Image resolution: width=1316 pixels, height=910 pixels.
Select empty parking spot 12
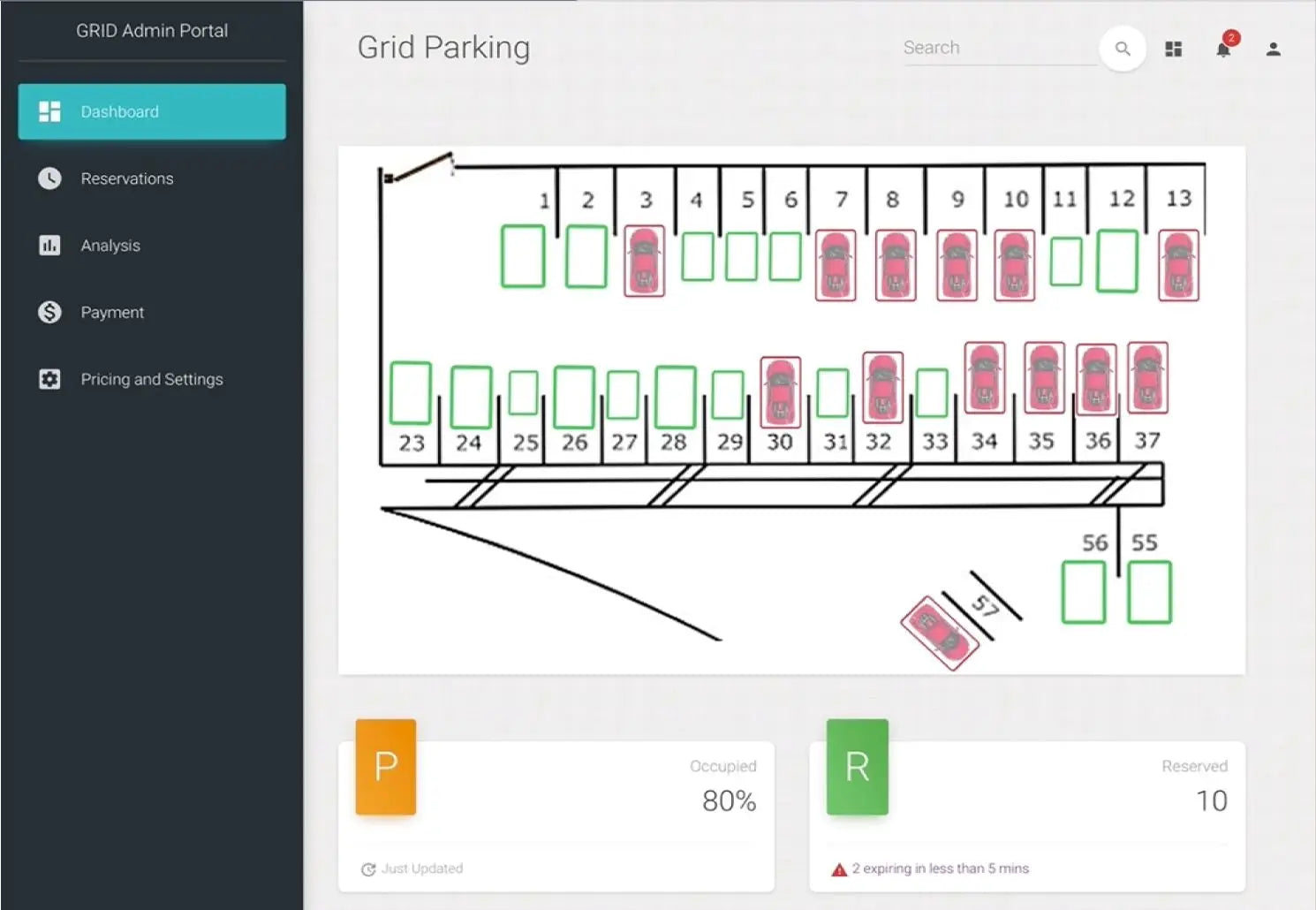[x=1117, y=261]
